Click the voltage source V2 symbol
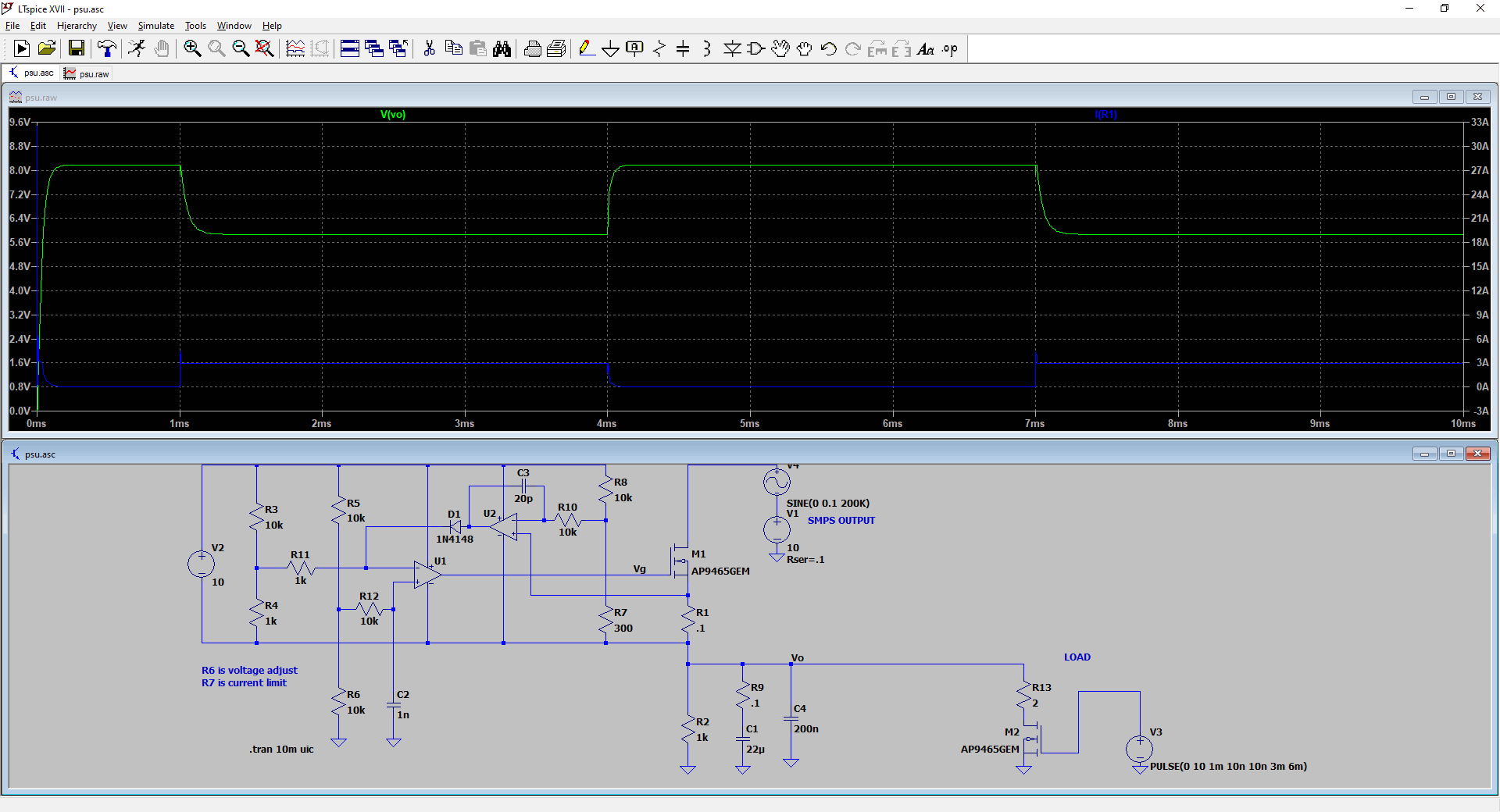This screenshot has width=1500, height=812. 202,564
